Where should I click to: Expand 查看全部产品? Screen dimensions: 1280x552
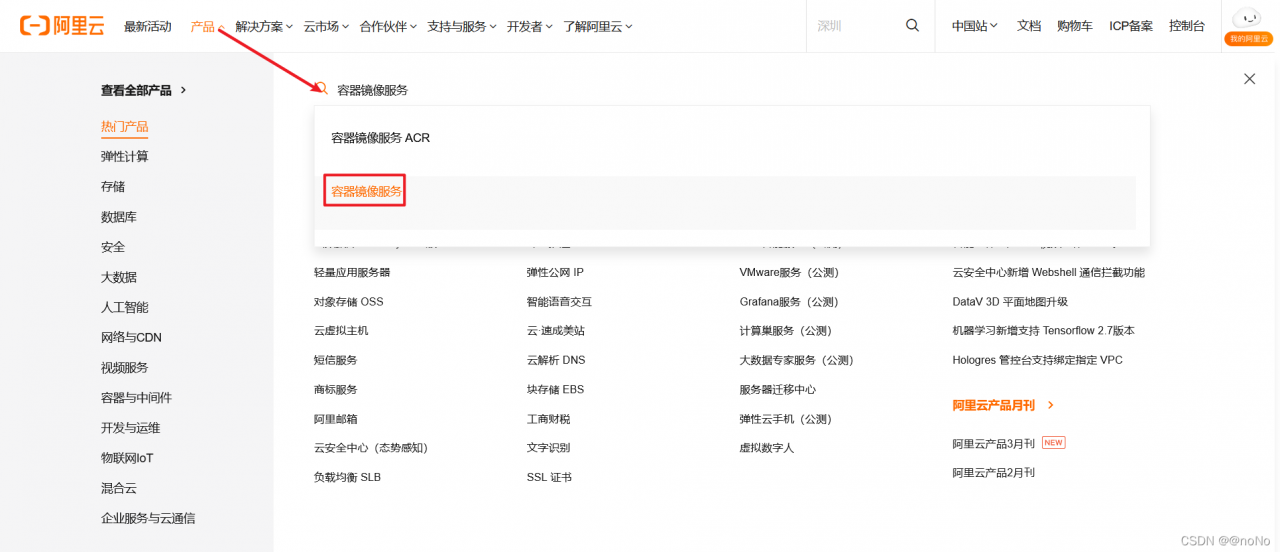click(144, 90)
